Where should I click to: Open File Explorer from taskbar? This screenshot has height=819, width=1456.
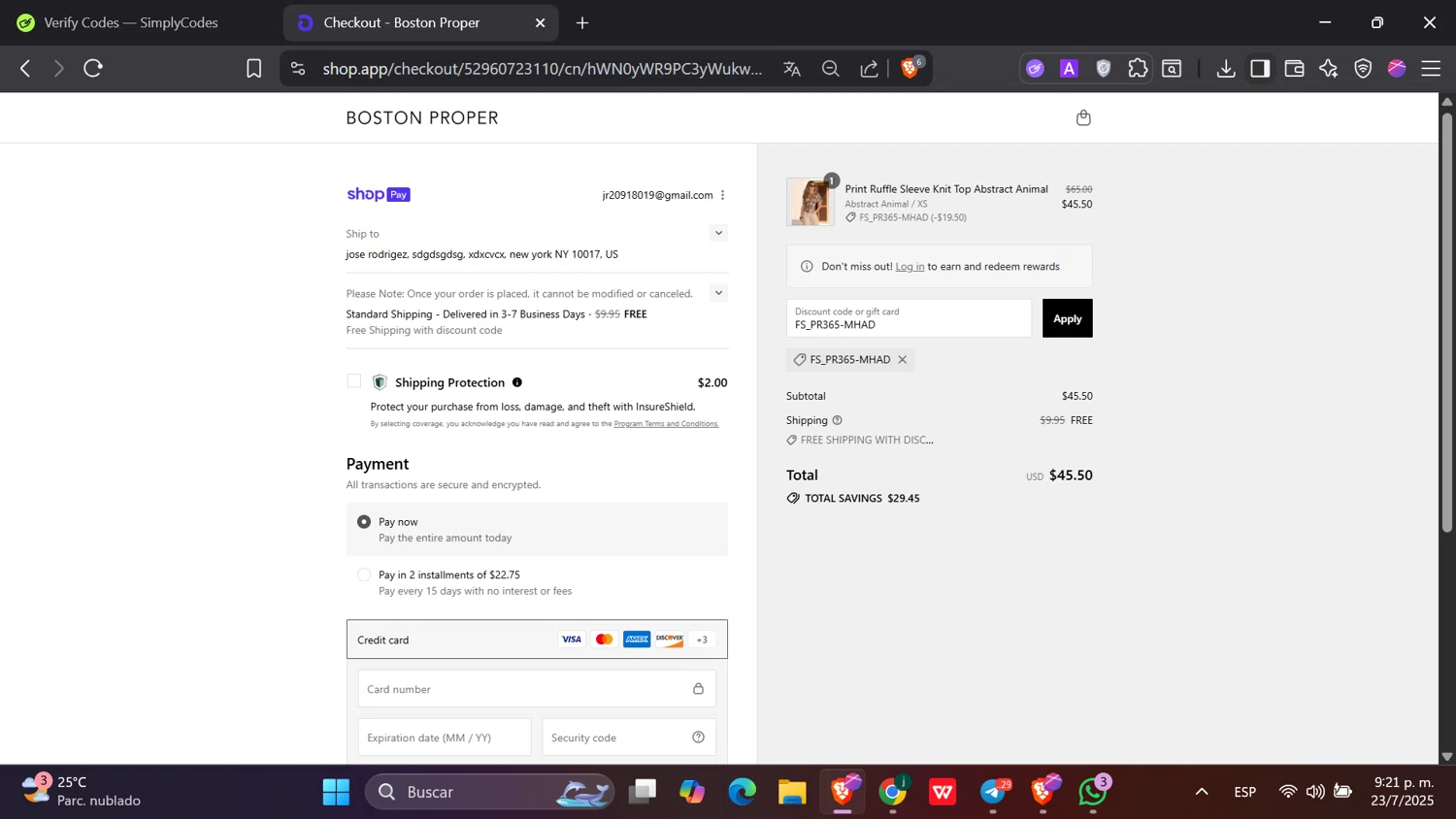point(792,793)
